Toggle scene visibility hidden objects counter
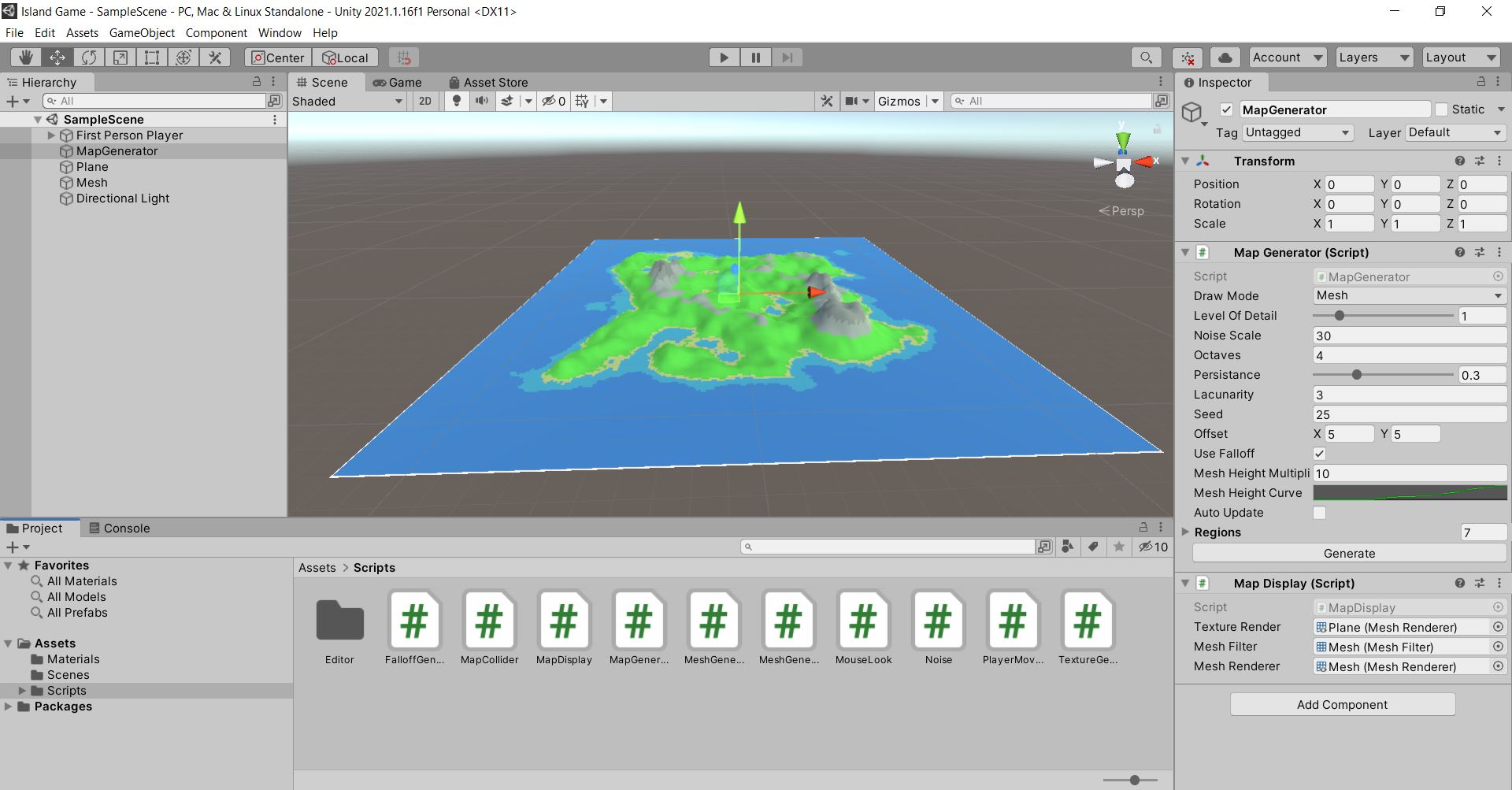 [554, 101]
